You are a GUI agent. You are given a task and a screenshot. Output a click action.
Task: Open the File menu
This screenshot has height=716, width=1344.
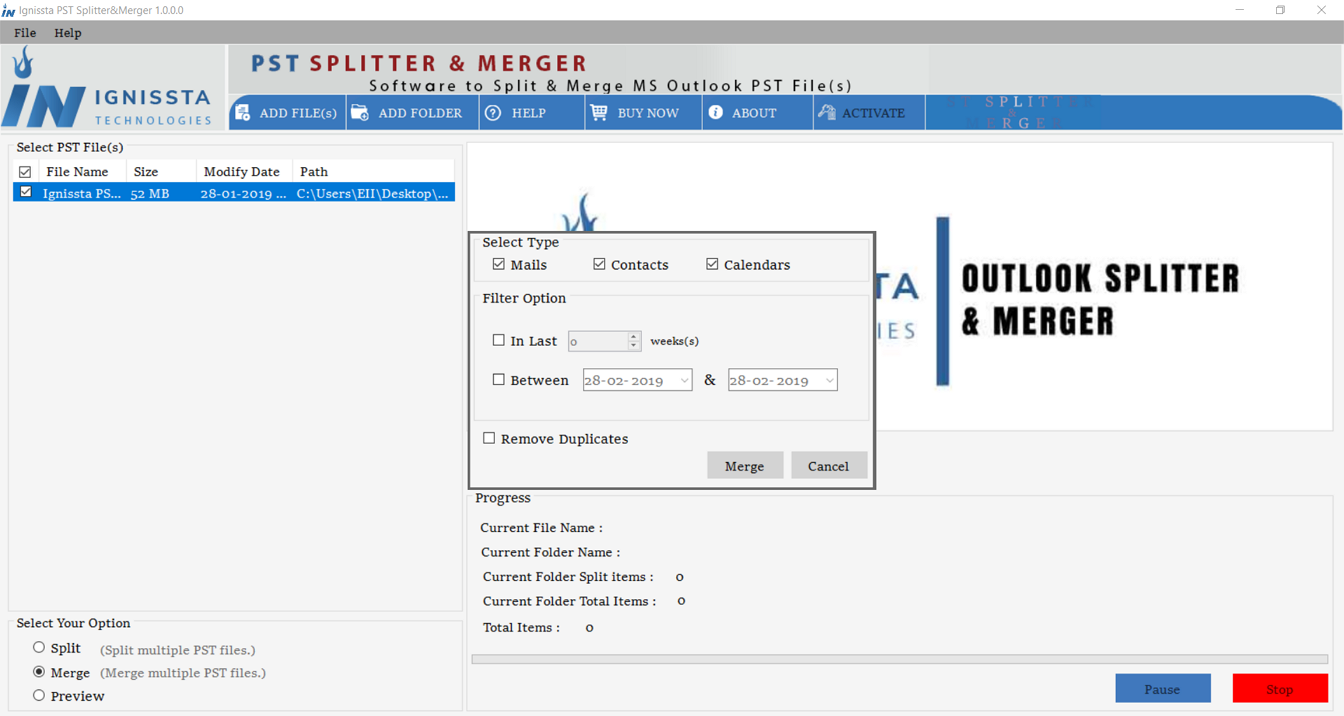pos(25,33)
